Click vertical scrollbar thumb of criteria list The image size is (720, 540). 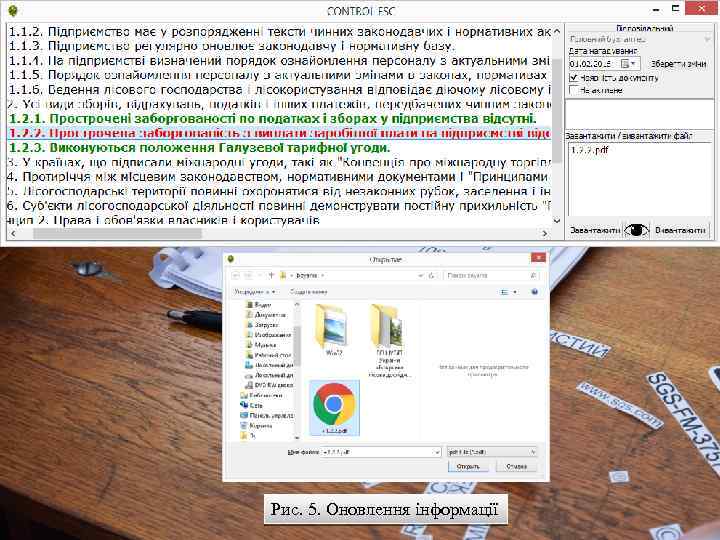[x=557, y=111]
